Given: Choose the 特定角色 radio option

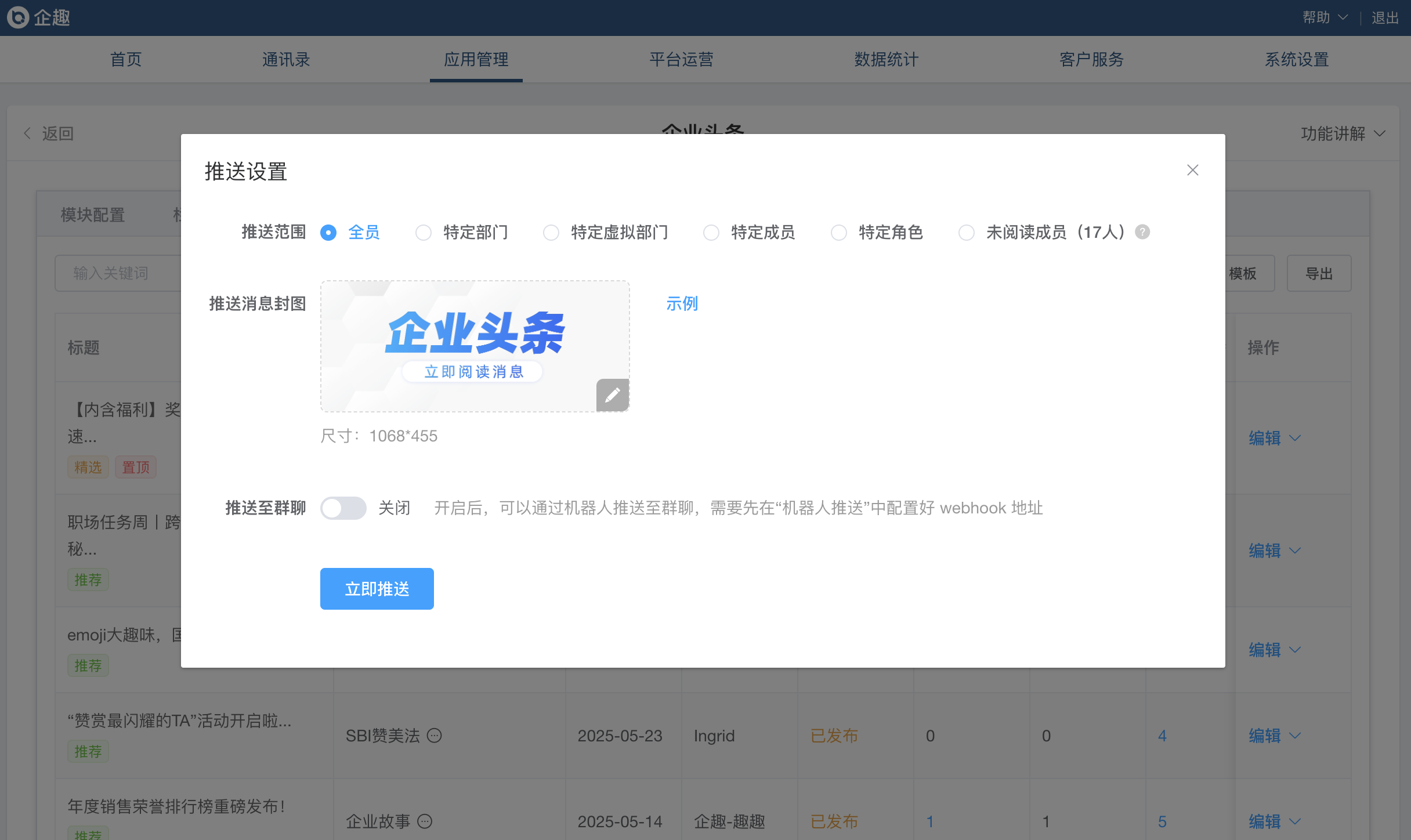Looking at the screenshot, I should (839, 233).
